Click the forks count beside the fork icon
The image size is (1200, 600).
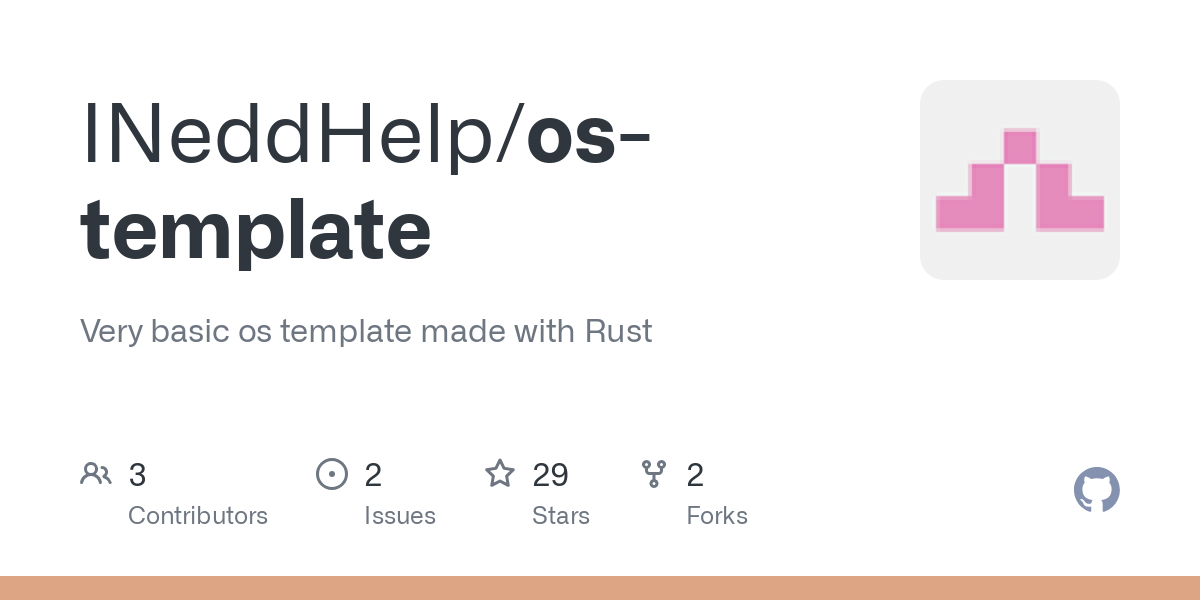695,475
